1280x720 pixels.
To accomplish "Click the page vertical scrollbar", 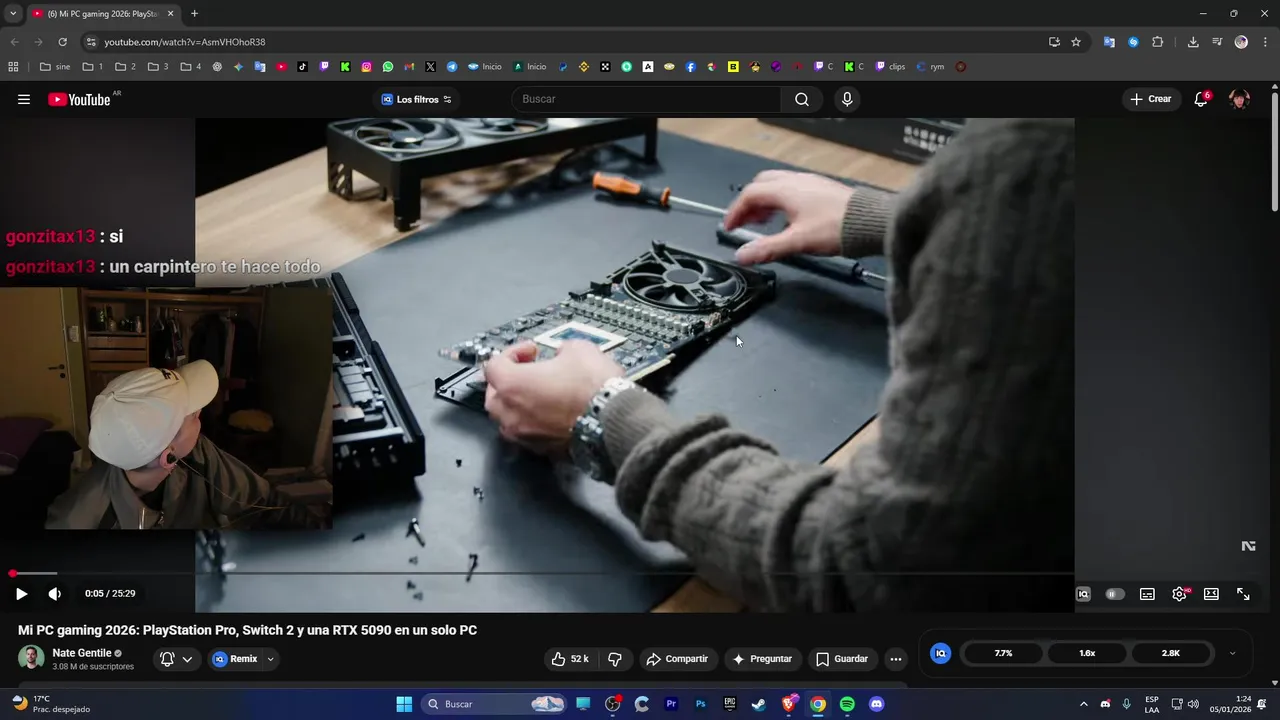I will pos(1274,150).
